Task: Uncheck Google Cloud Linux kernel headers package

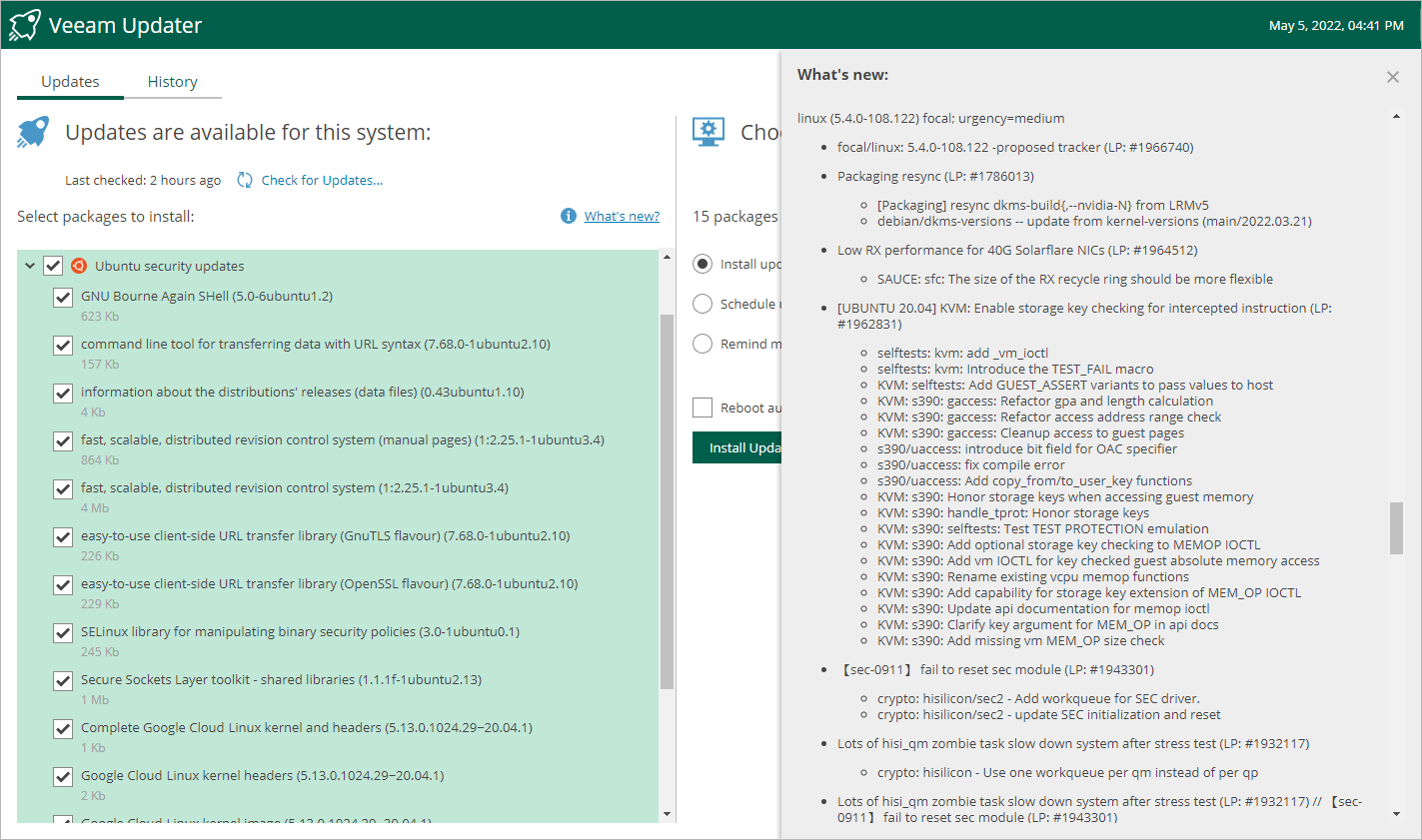Action: pyautogui.click(x=63, y=777)
